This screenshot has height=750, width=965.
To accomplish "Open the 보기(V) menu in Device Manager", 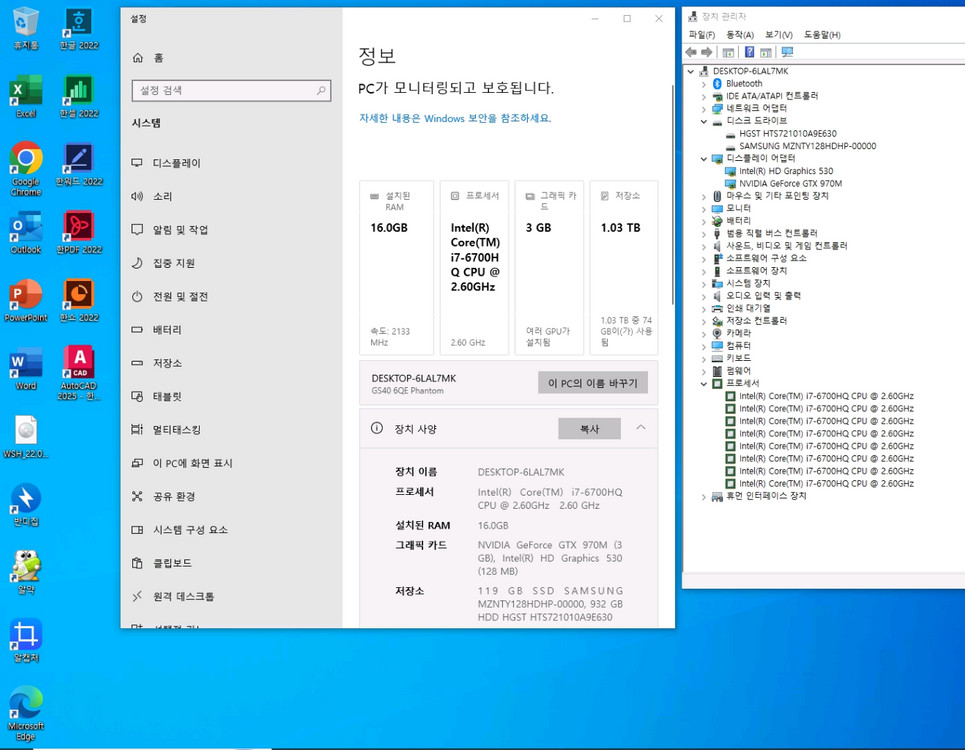I will (779, 35).
